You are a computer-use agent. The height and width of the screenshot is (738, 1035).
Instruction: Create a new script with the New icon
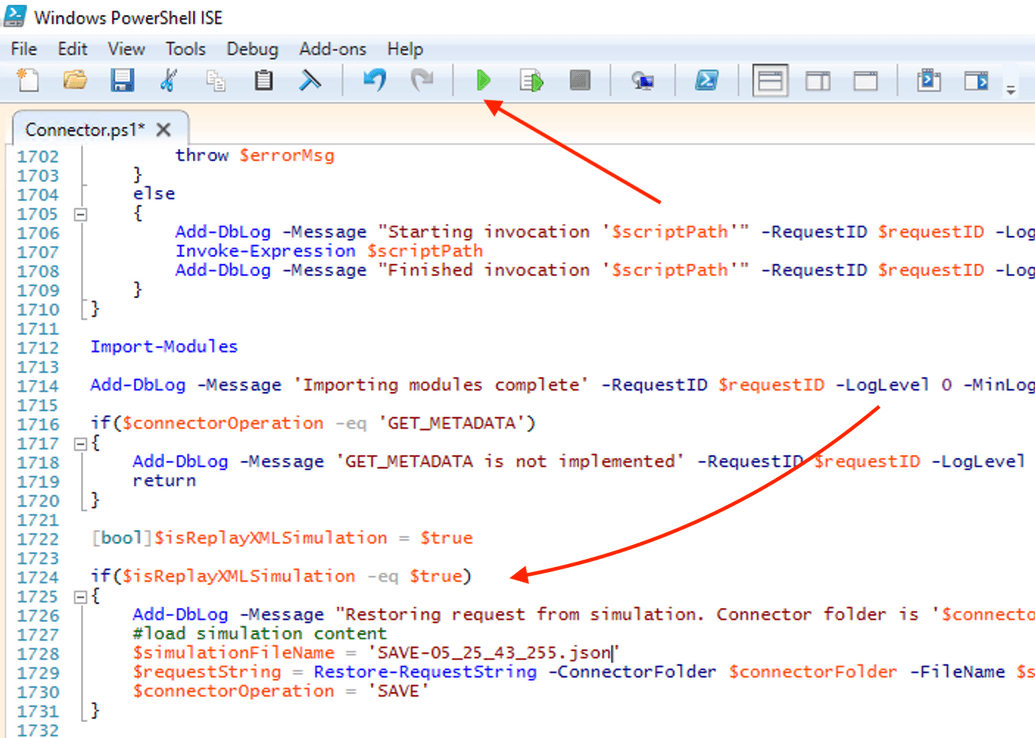click(x=27, y=80)
